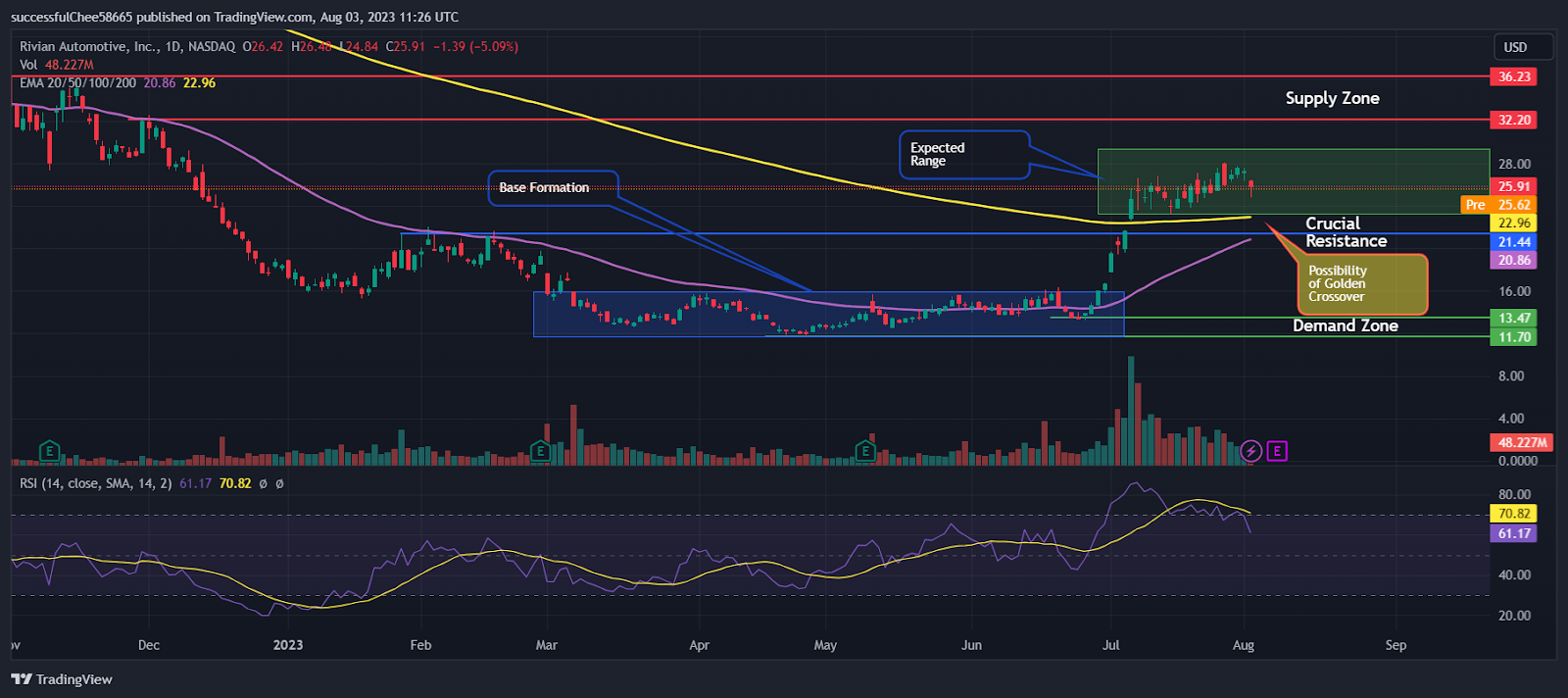Click the O26.42 open value in header
The width and height of the screenshot is (1568, 698).
click(263, 46)
